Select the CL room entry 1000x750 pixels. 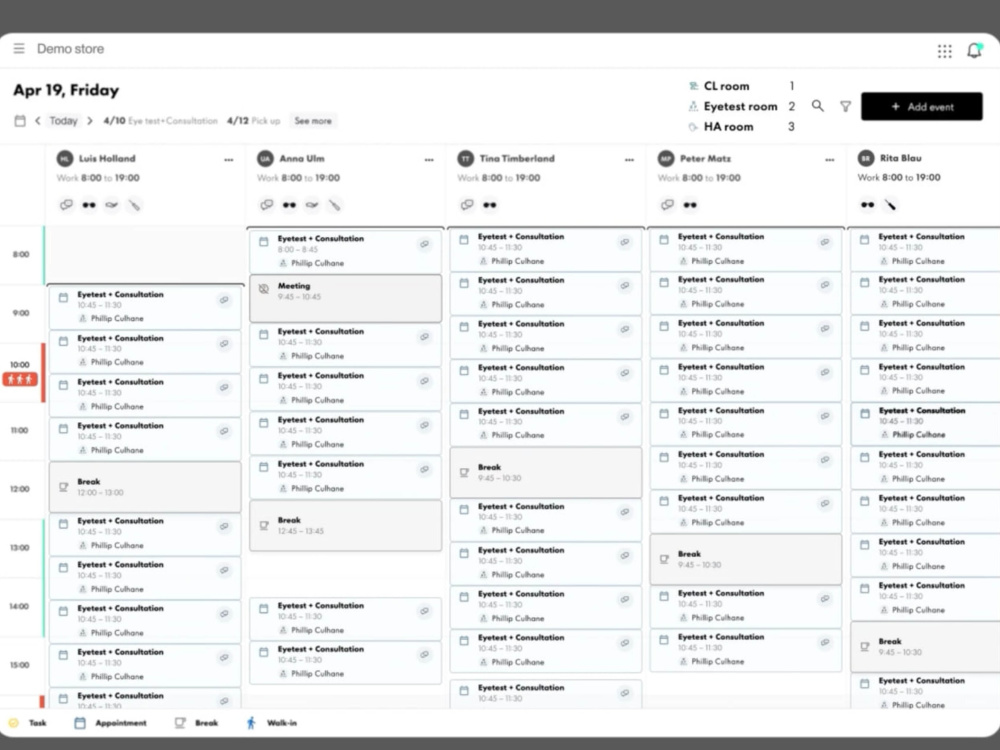coord(741,86)
